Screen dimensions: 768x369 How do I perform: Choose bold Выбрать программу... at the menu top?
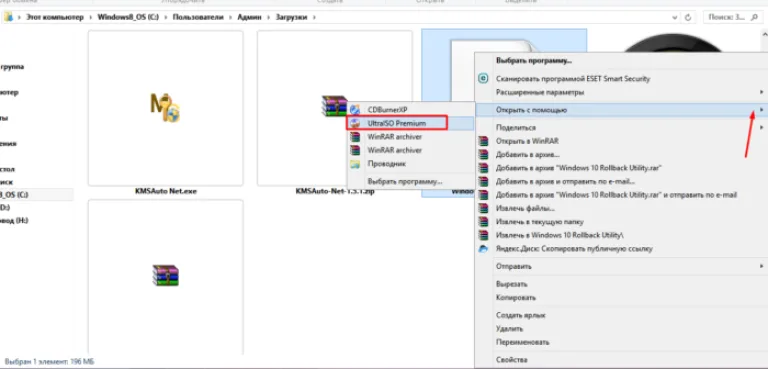[534, 61]
